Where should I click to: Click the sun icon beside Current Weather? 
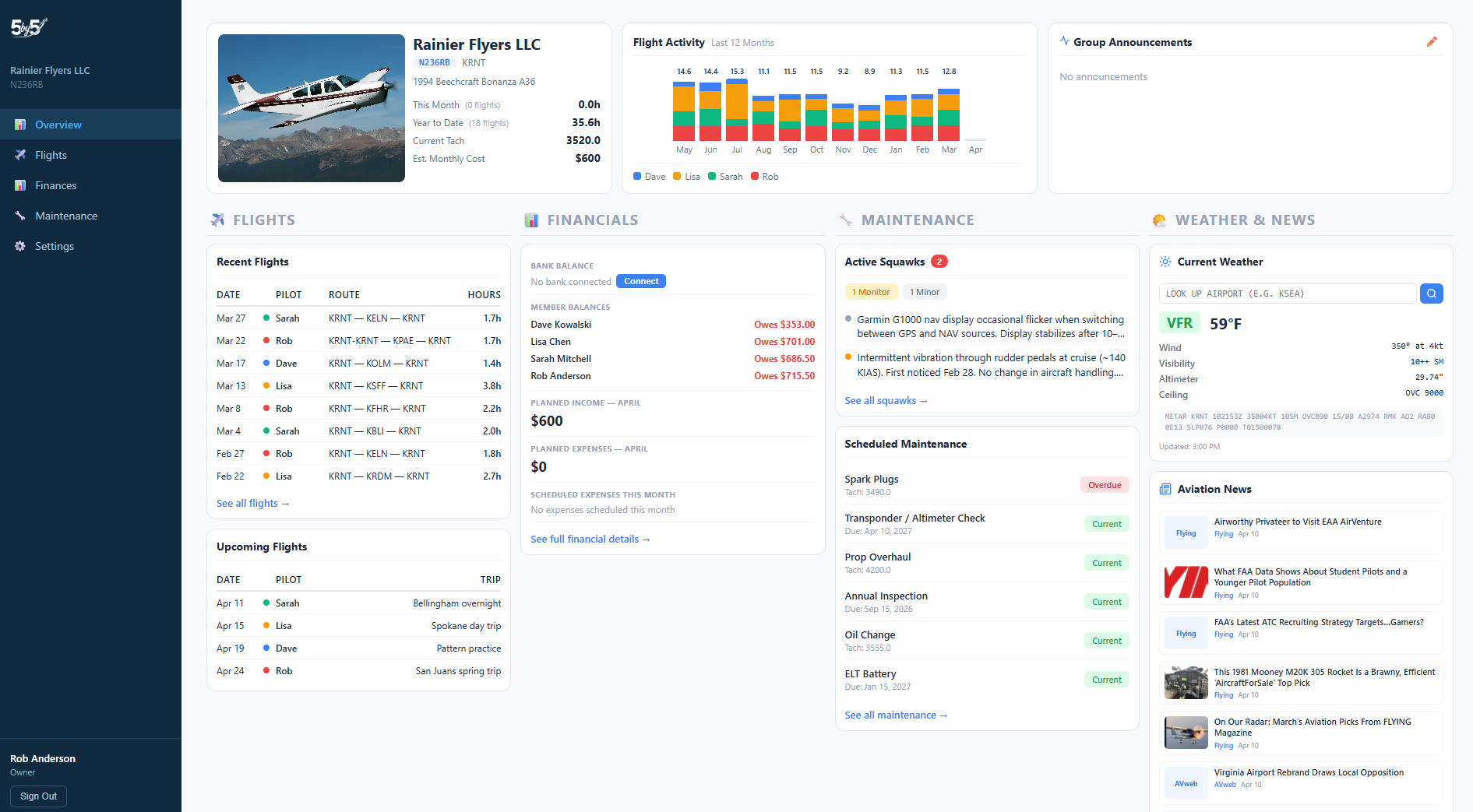pyautogui.click(x=1165, y=262)
